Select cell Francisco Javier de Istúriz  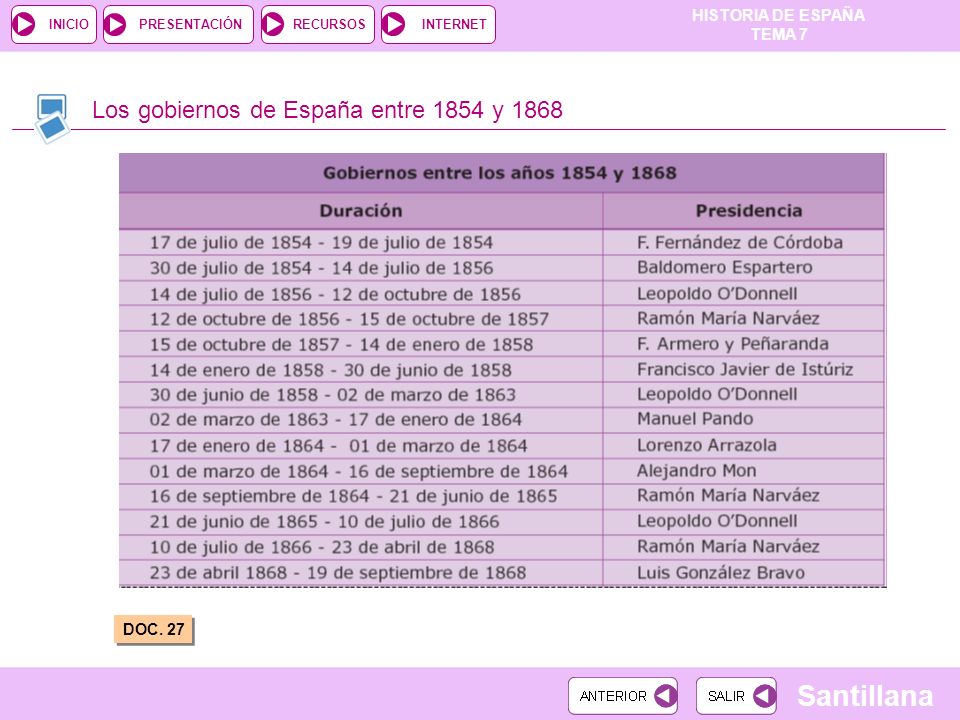(x=744, y=369)
